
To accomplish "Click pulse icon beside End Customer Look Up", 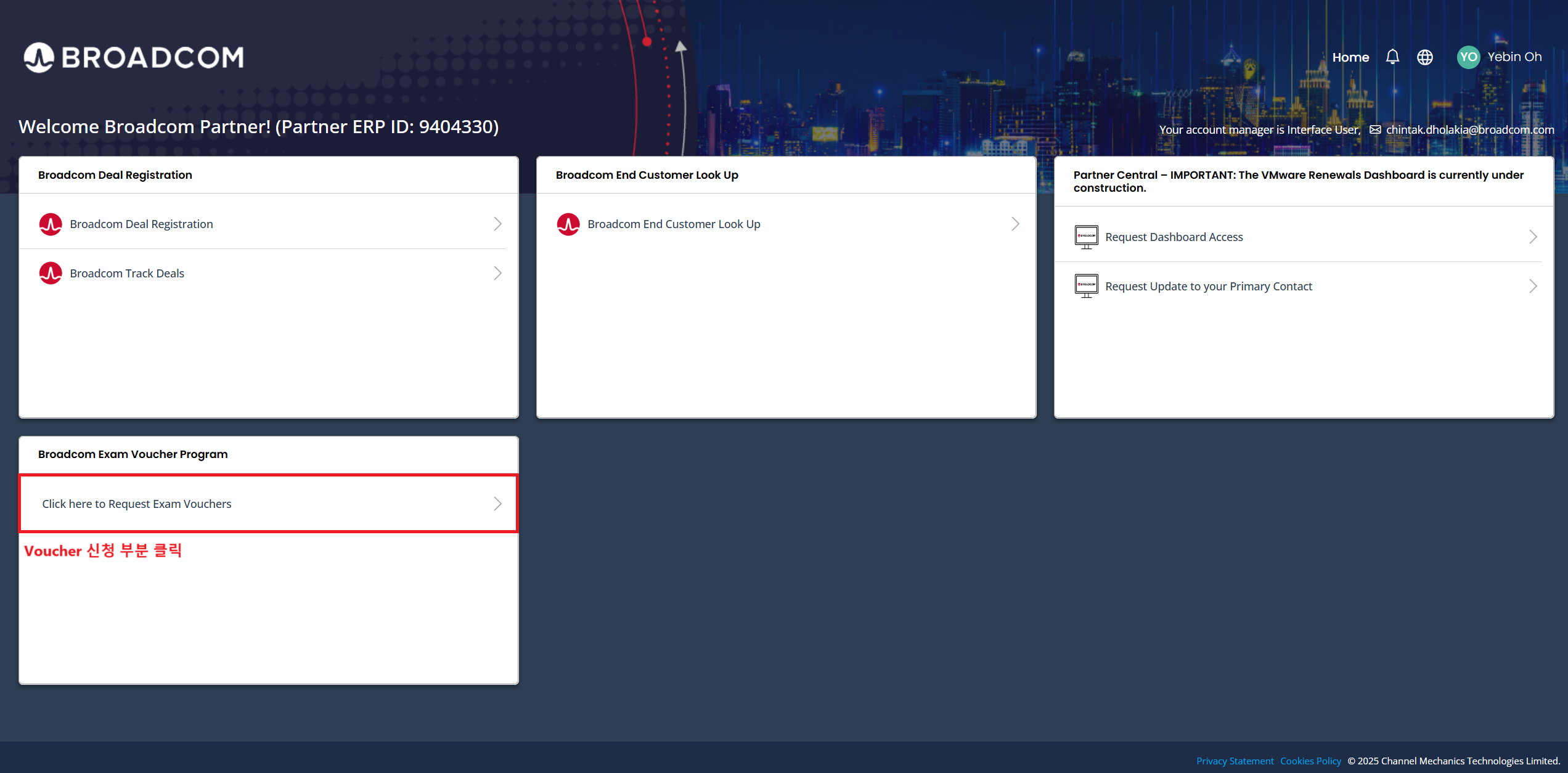I will click(x=568, y=224).
